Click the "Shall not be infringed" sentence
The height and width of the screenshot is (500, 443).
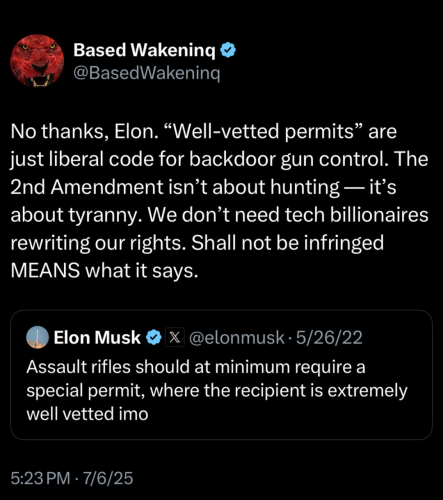point(288,243)
